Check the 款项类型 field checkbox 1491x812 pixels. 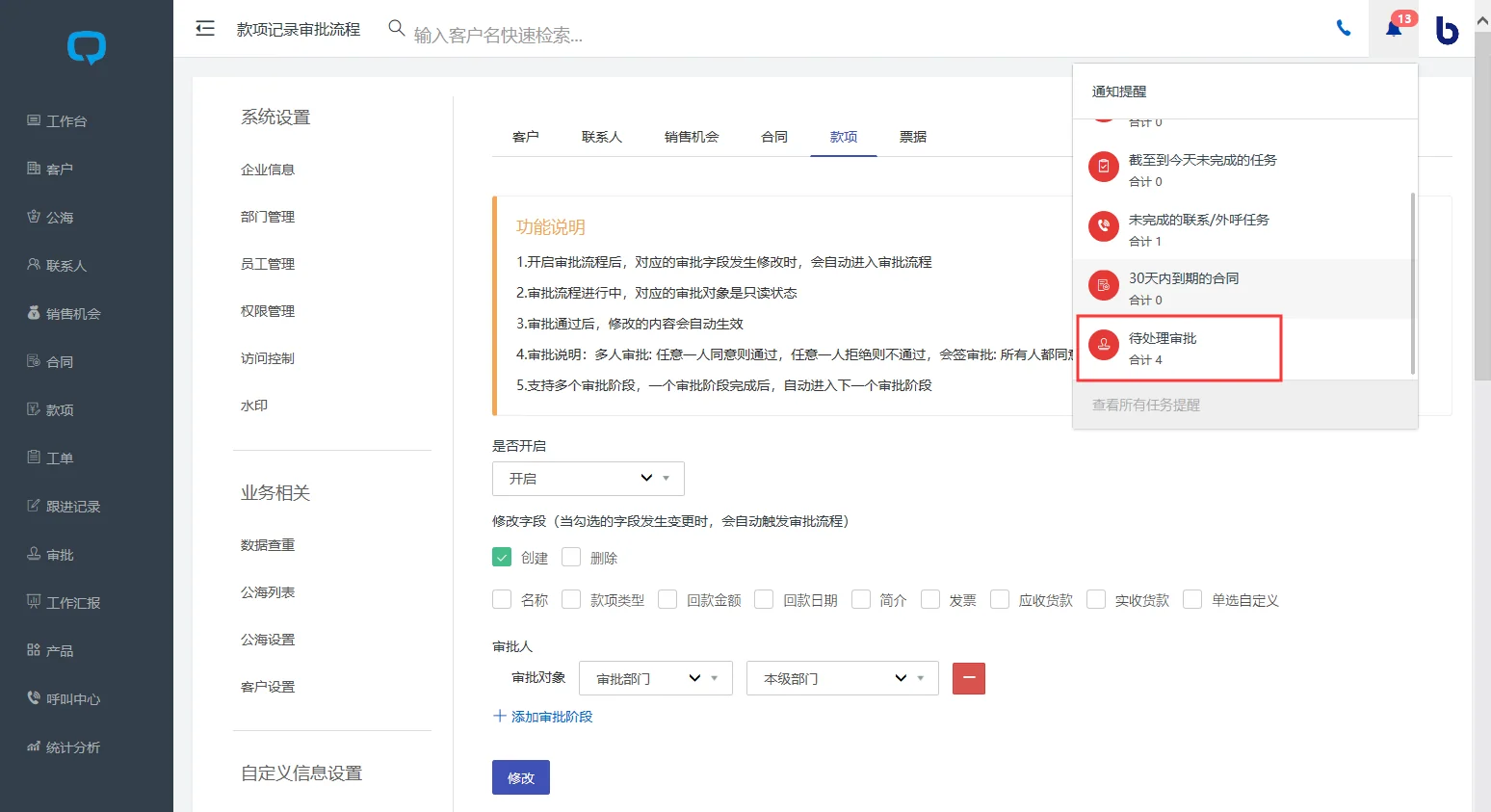tap(571, 600)
